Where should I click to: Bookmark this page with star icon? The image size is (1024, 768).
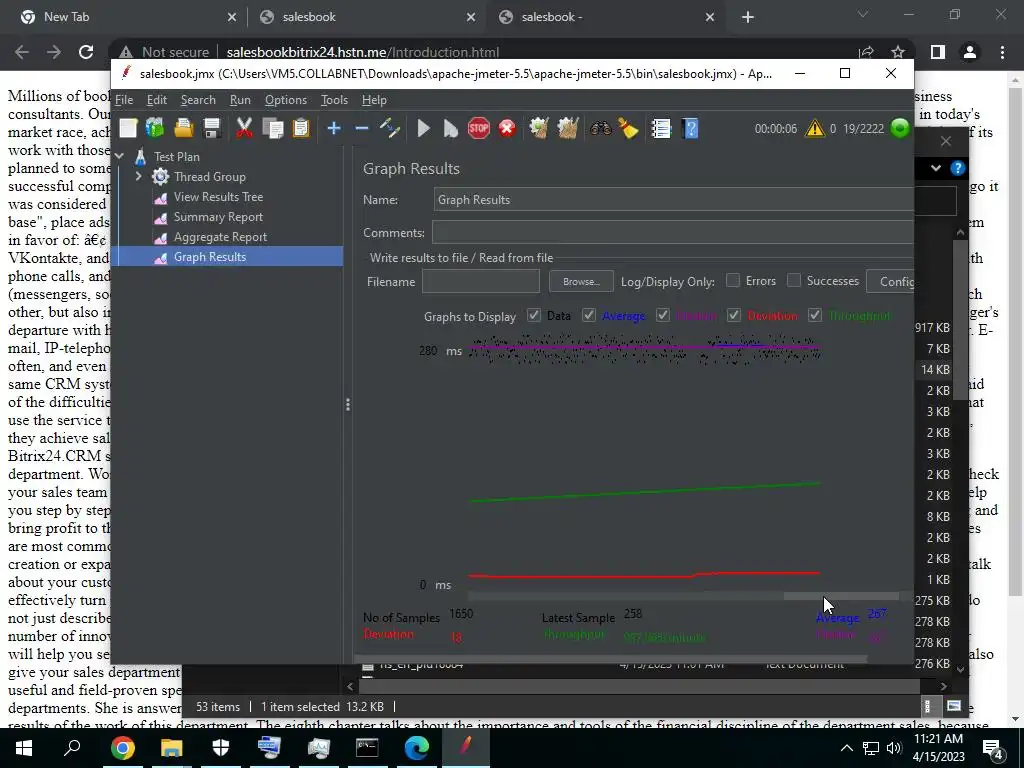[x=898, y=52]
